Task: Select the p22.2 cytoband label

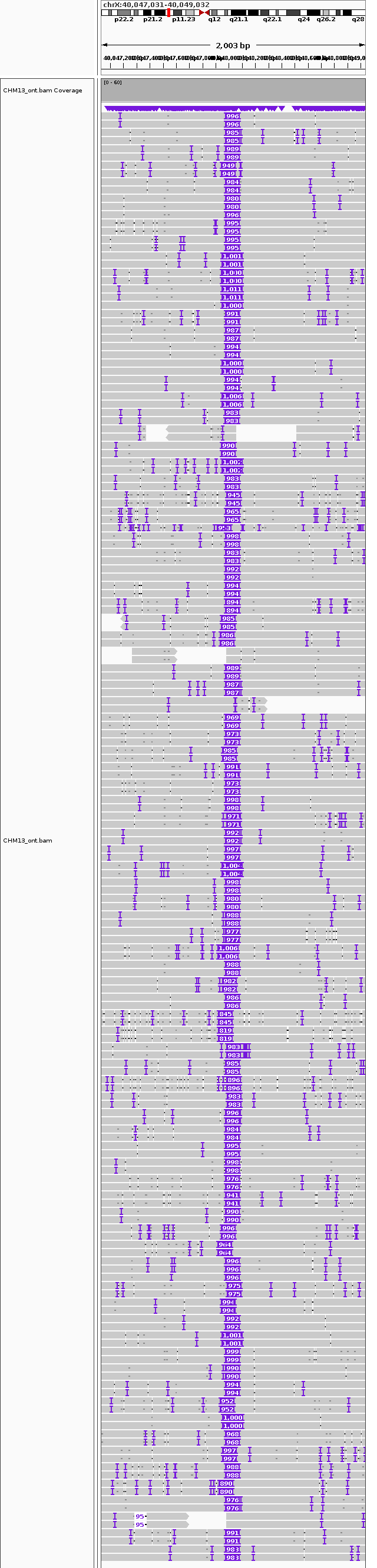Action: click(124, 19)
